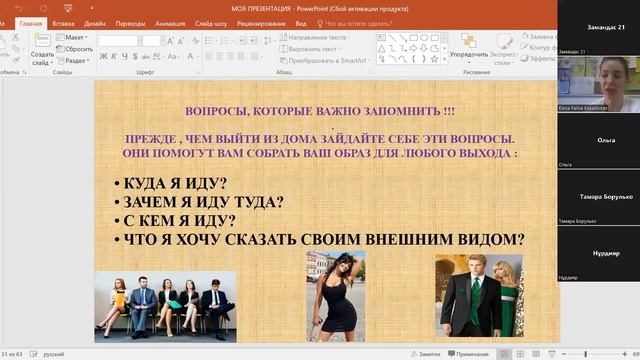Toggle strikethrough formatting

click(146, 56)
